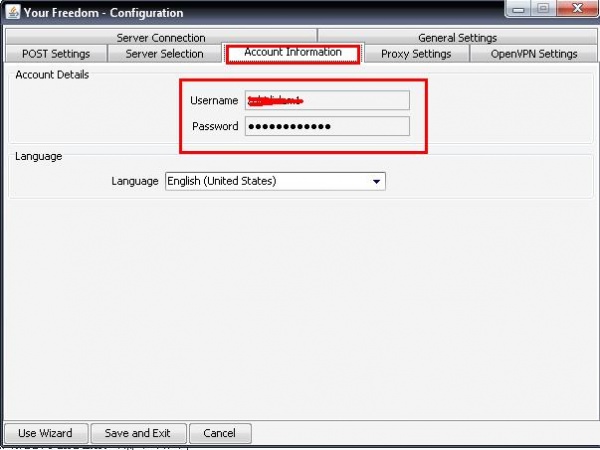Launch the Use Wizard button

(46, 433)
